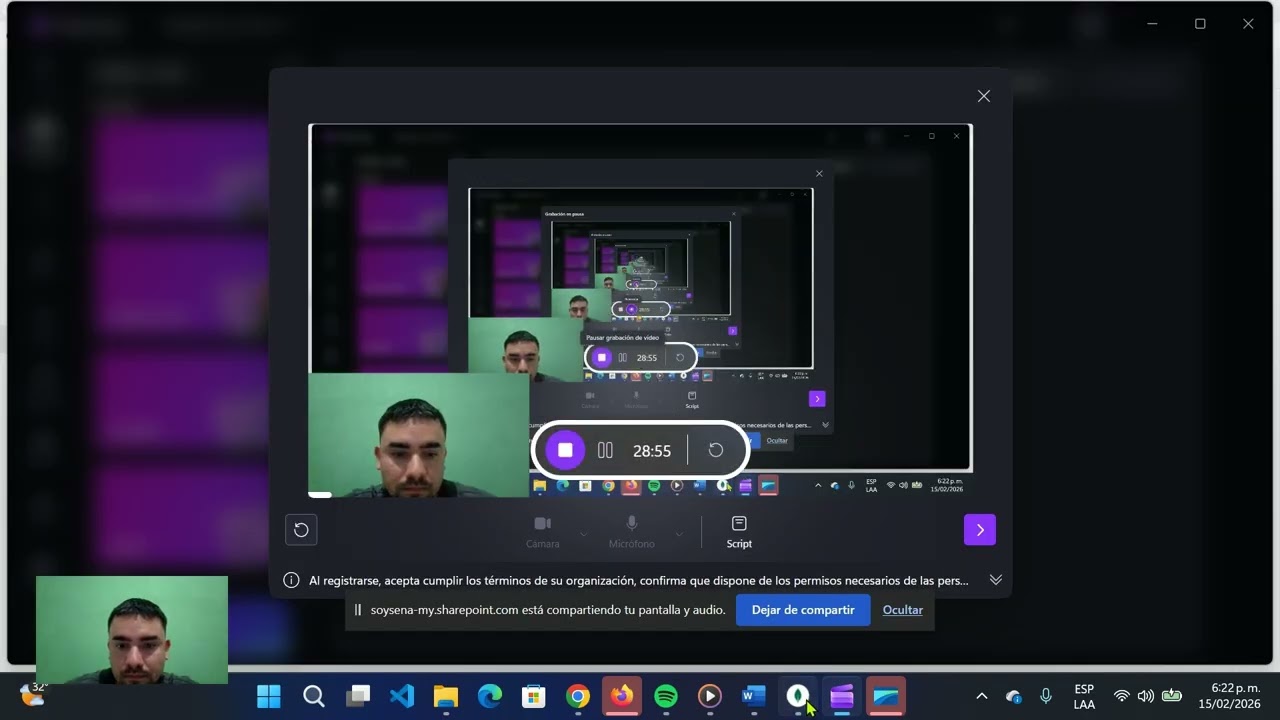Stop the recording with the purple stop button
The height and width of the screenshot is (720, 1280).
coord(565,450)
